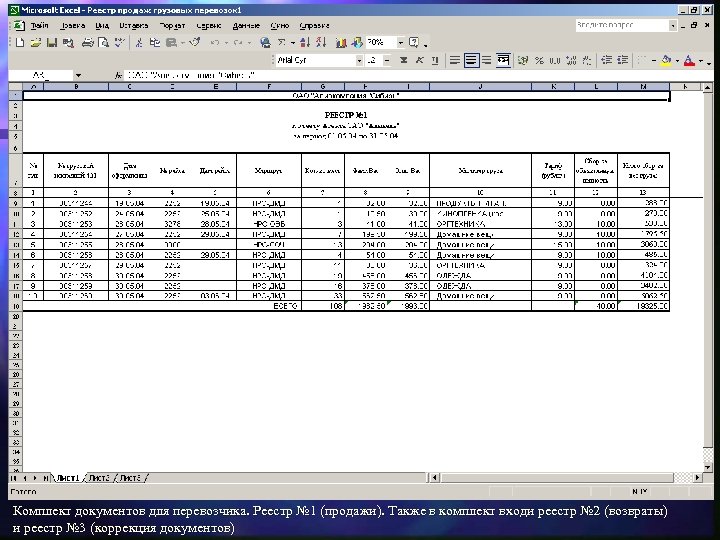This screenshot has height=540, width=720.
Task: Sort descending using the Z-A icon
Action: click(321, 43)
